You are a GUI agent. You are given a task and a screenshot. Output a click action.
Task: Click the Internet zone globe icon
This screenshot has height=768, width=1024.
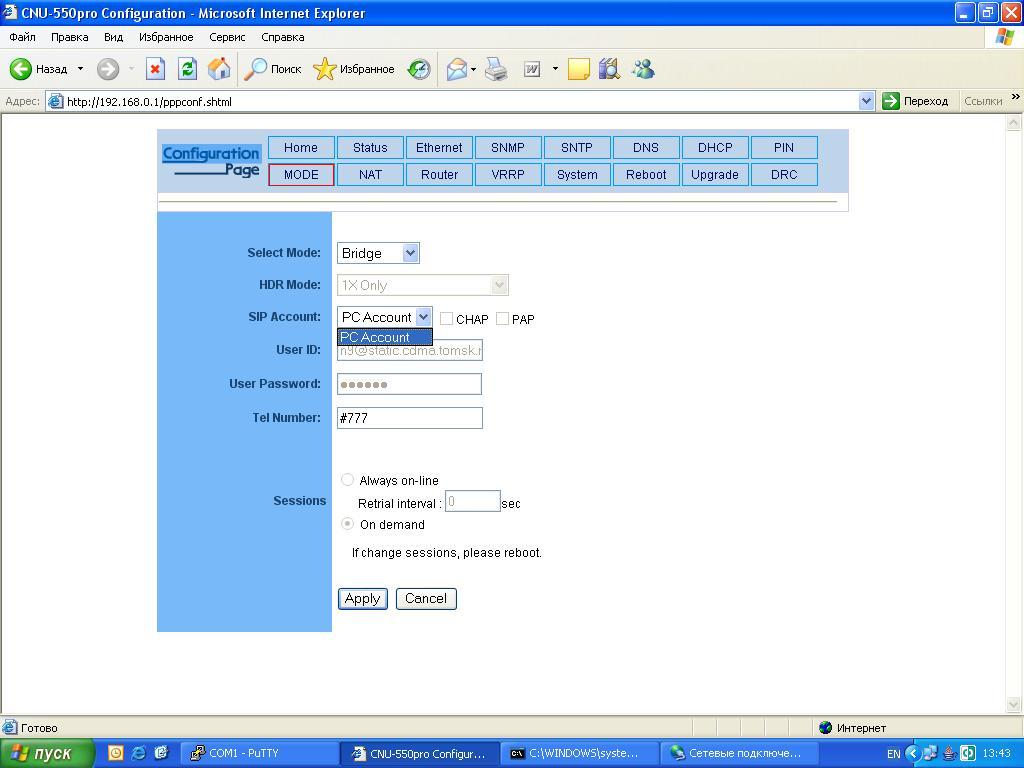coord(825,728)
